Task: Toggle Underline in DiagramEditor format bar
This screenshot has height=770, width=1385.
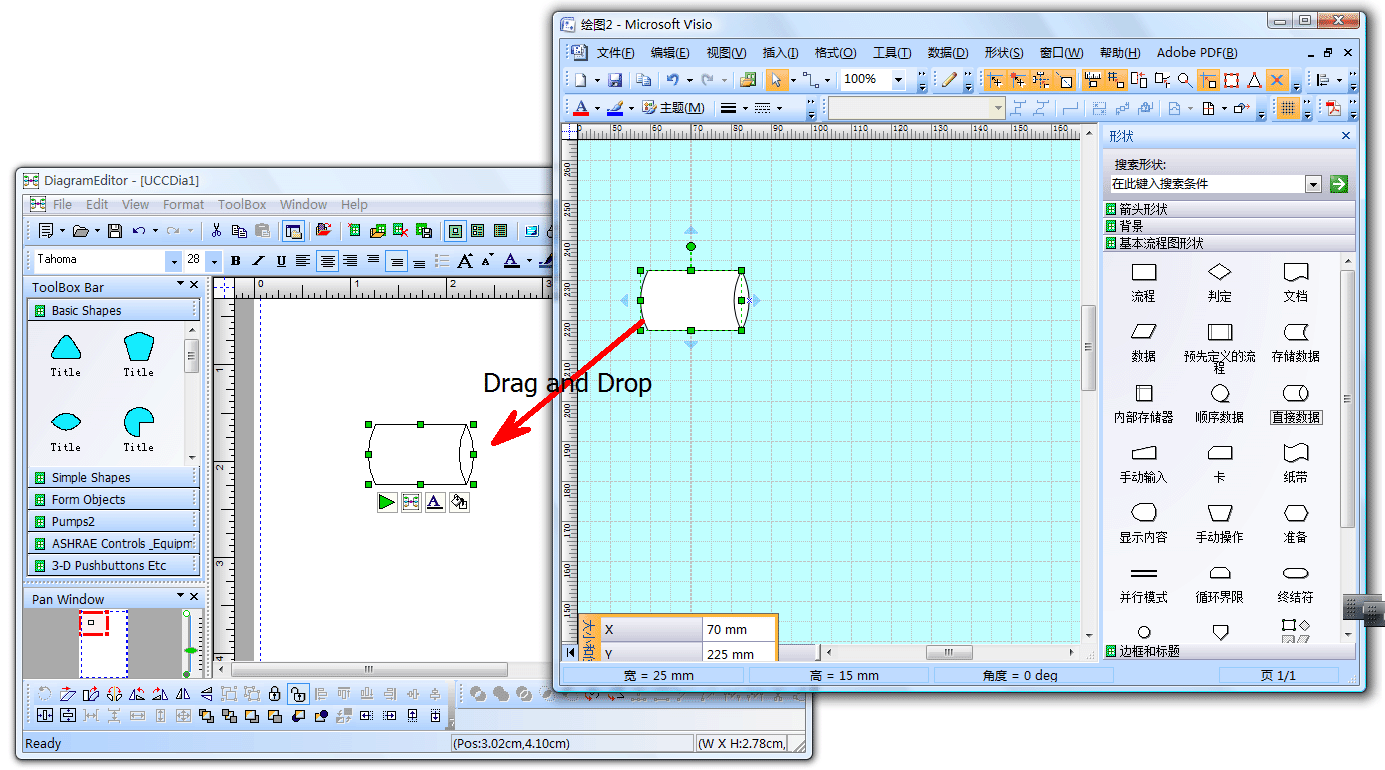Action: tap(281, 261)
